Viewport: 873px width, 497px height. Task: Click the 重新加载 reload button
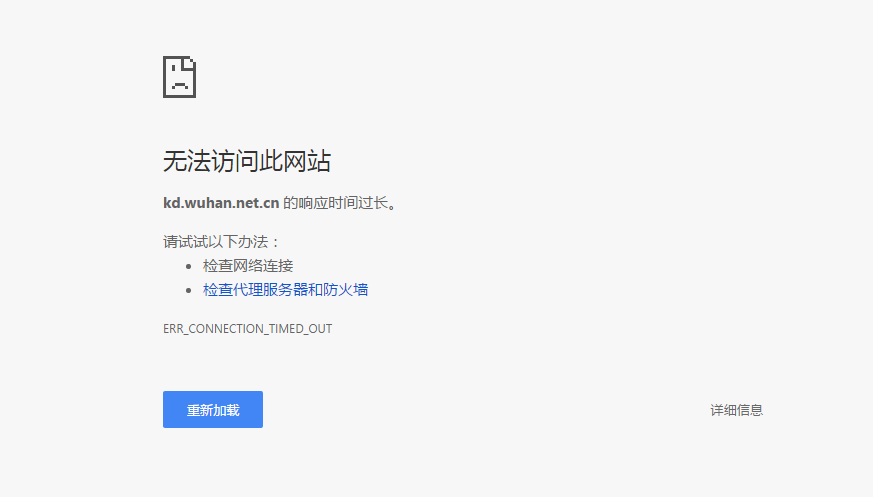coord(213,410)
